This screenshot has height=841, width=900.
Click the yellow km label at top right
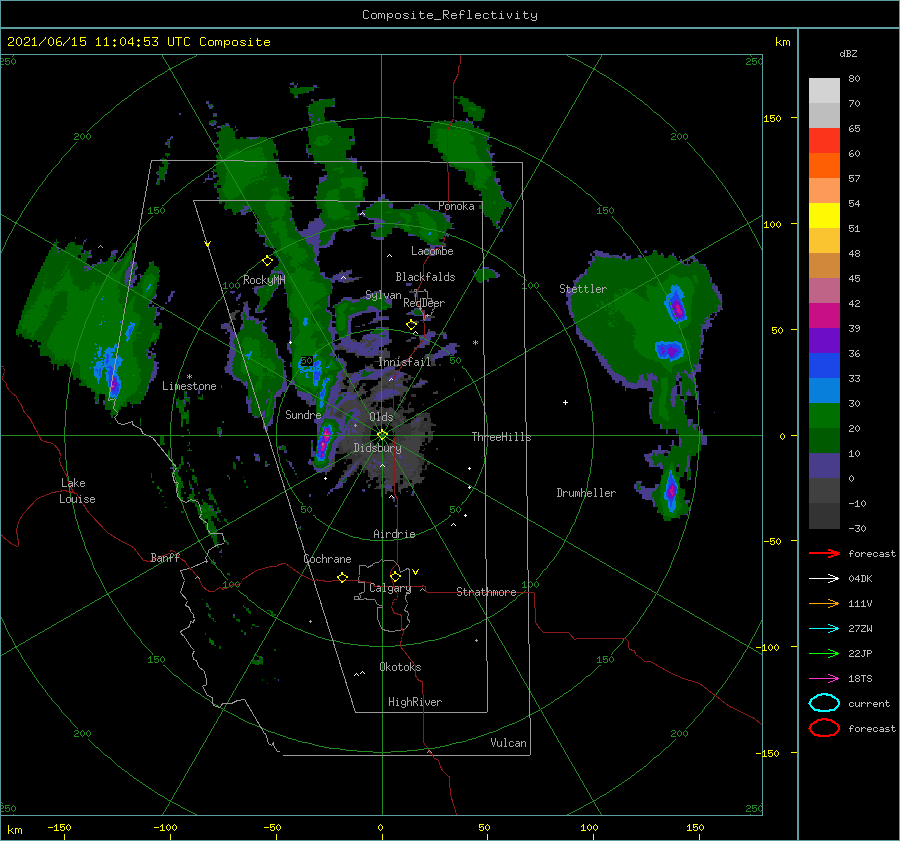coord(782,42)
